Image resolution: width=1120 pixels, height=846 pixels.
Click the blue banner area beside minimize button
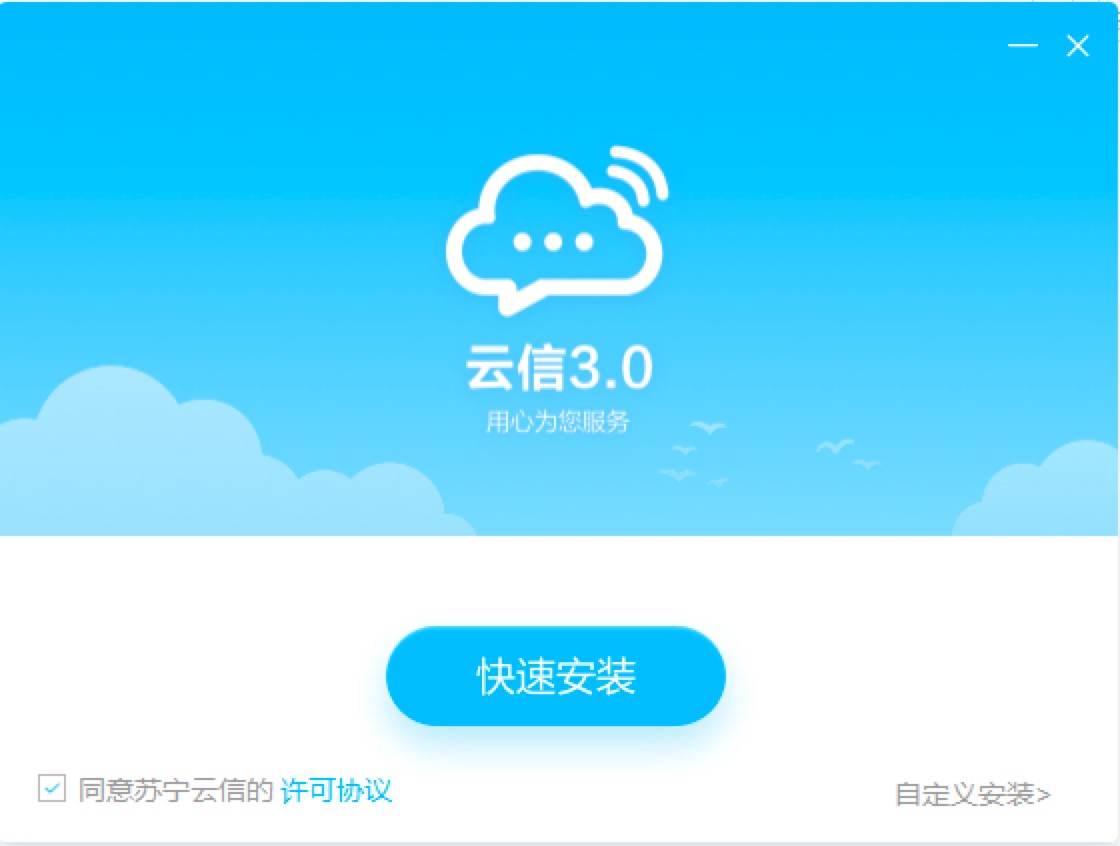929,46
